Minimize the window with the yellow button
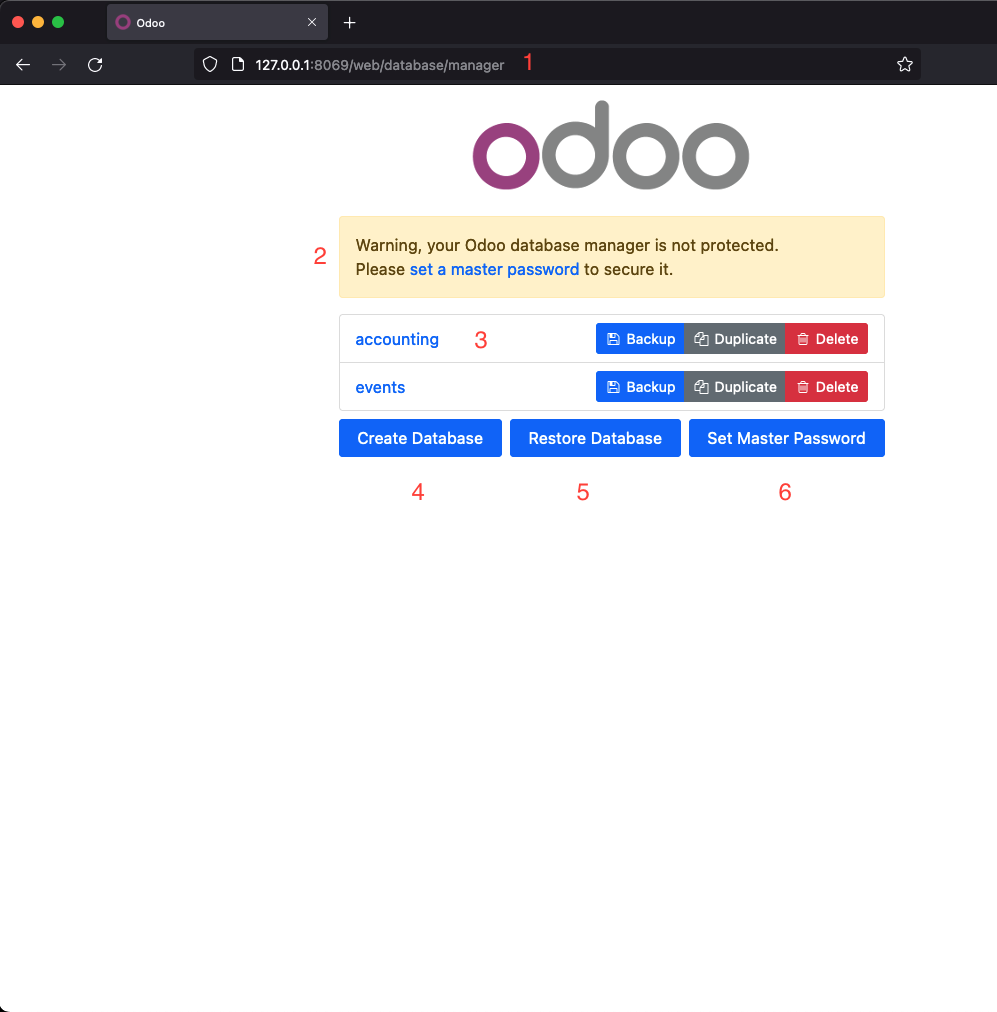This screenshot has height=1012, width=997. tap(38, 23)
